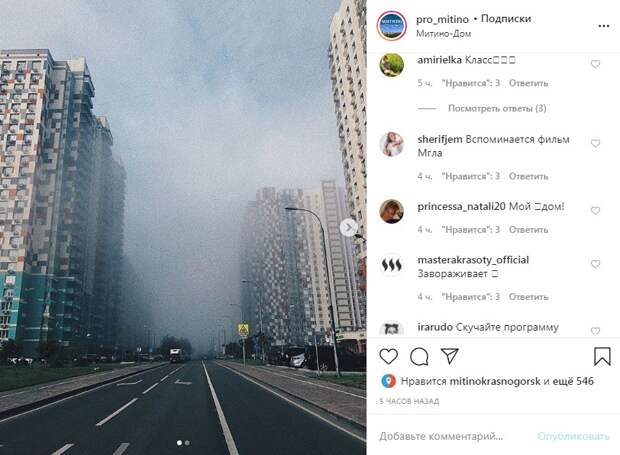Like the princessa_natali20 comment heart
The image size is (620, 455).
[x=595, y=210]
